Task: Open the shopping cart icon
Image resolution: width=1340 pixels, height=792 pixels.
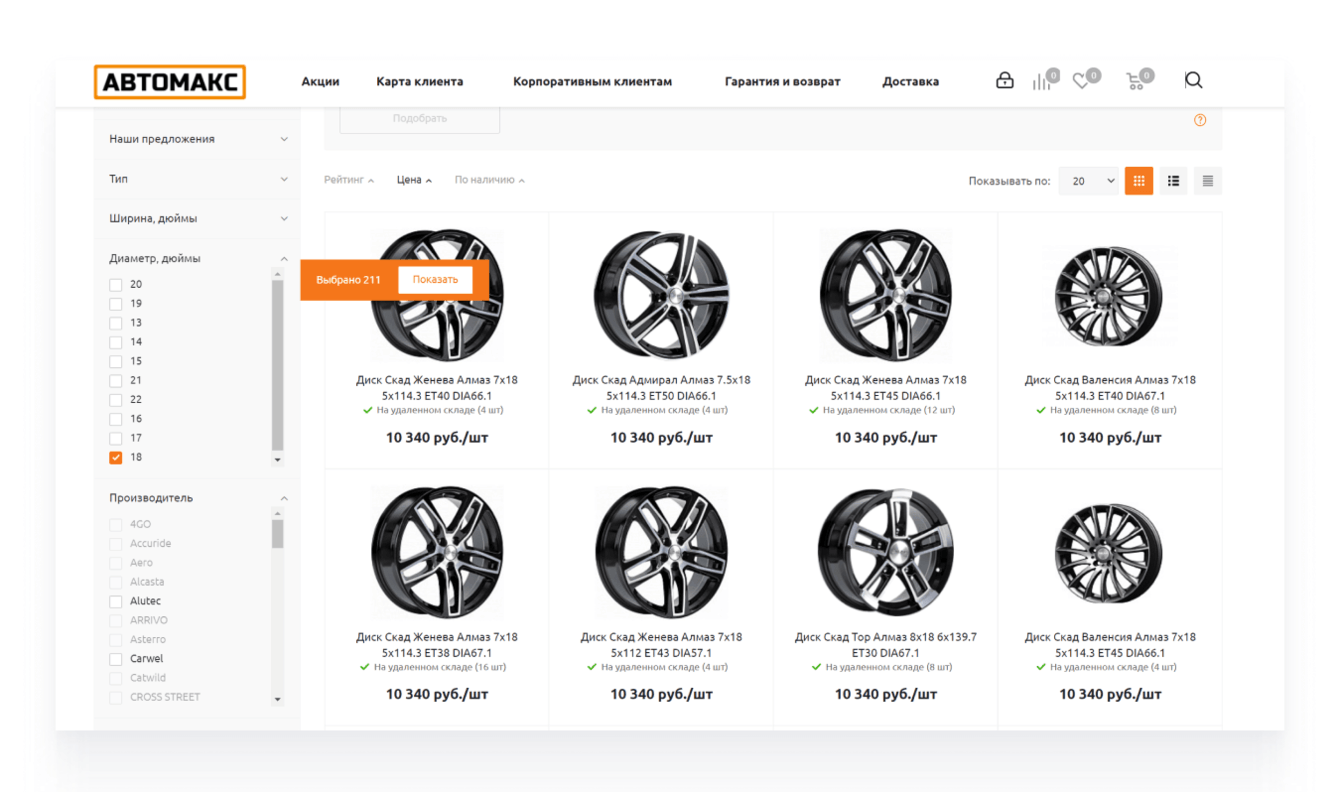Action: (x=1135, y=82)
